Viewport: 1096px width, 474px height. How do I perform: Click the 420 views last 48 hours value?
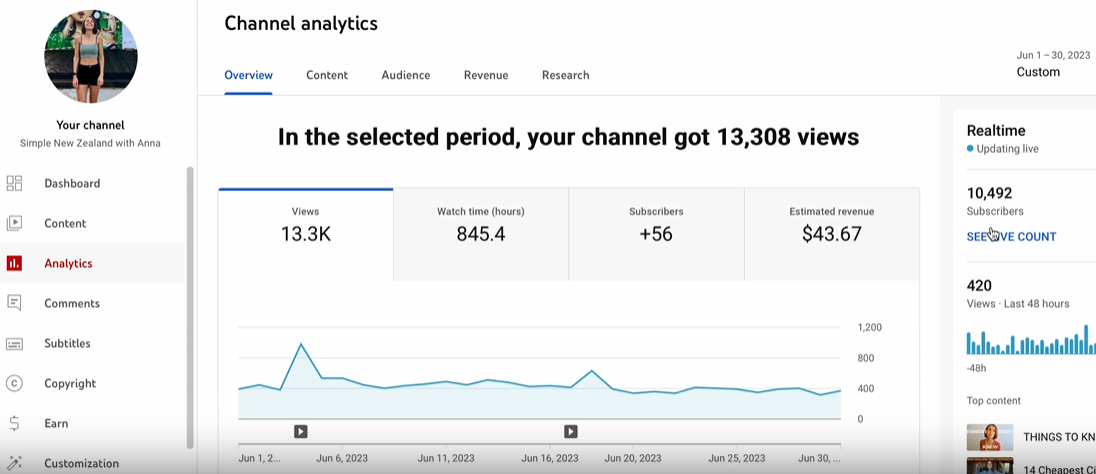click(979, 285)
